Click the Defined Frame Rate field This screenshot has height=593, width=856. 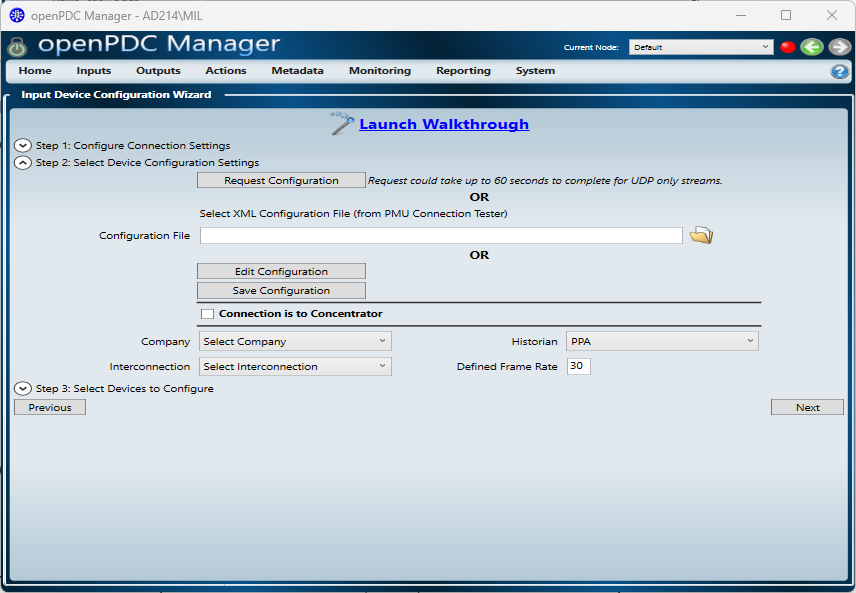[x=578, y=367]
